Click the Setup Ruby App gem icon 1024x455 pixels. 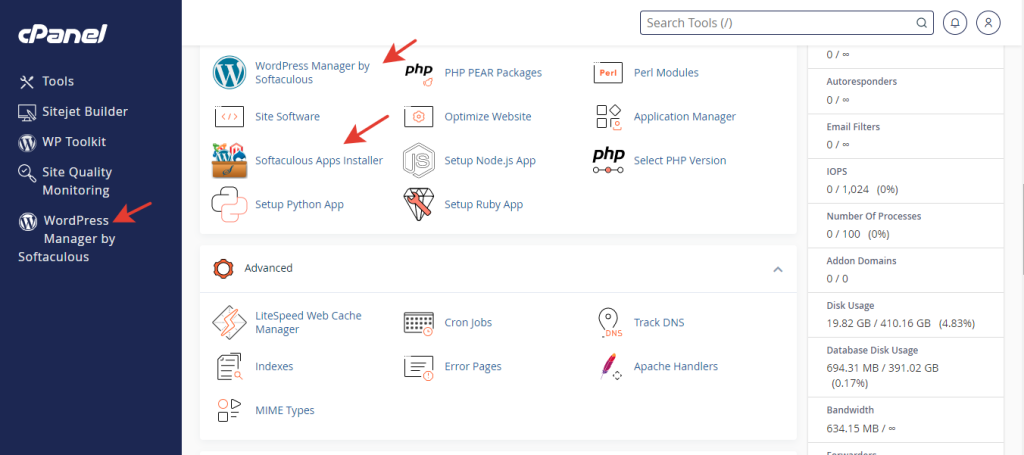(419, 204)
